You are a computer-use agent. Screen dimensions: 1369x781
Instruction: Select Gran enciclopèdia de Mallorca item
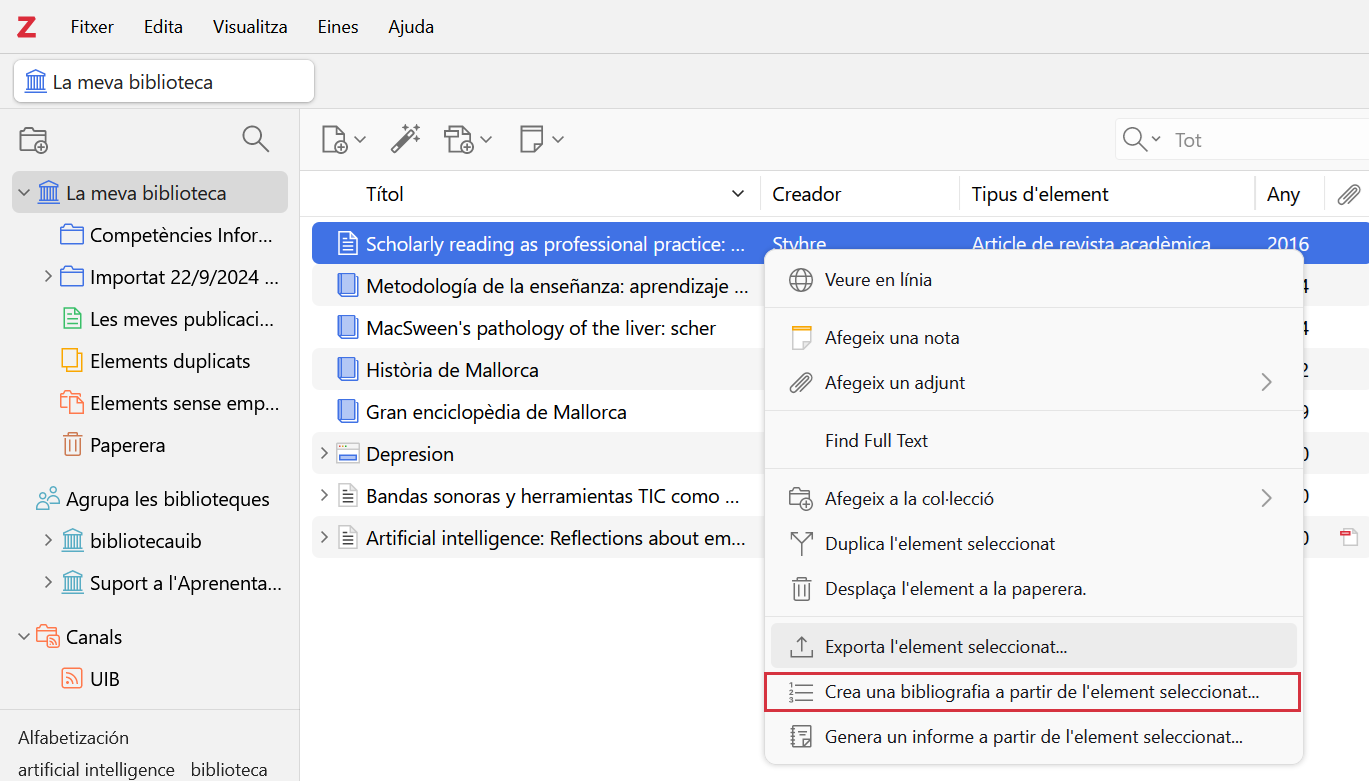[x=496, y=412]
